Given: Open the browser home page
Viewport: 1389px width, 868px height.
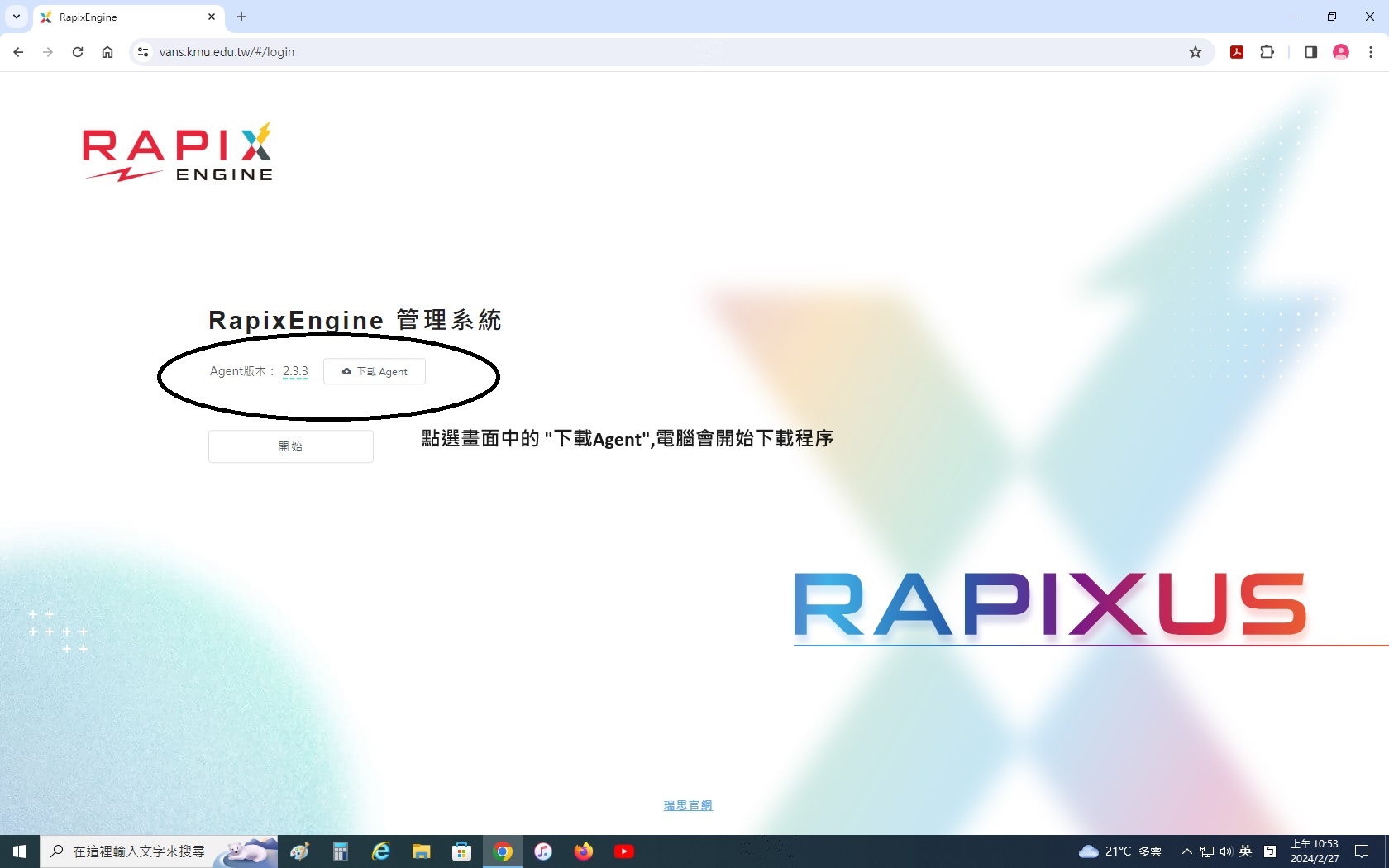Looking at the screenshot, I should [107, 52].
